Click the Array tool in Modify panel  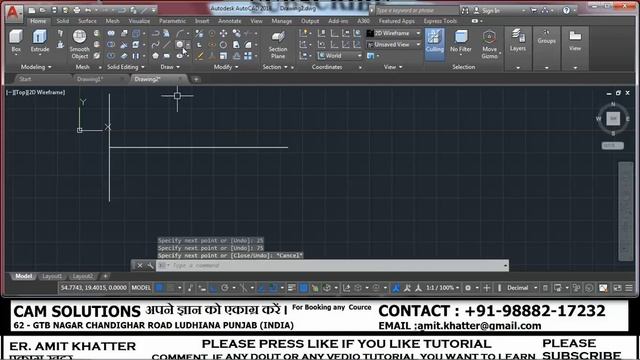[x=248, y=56]
